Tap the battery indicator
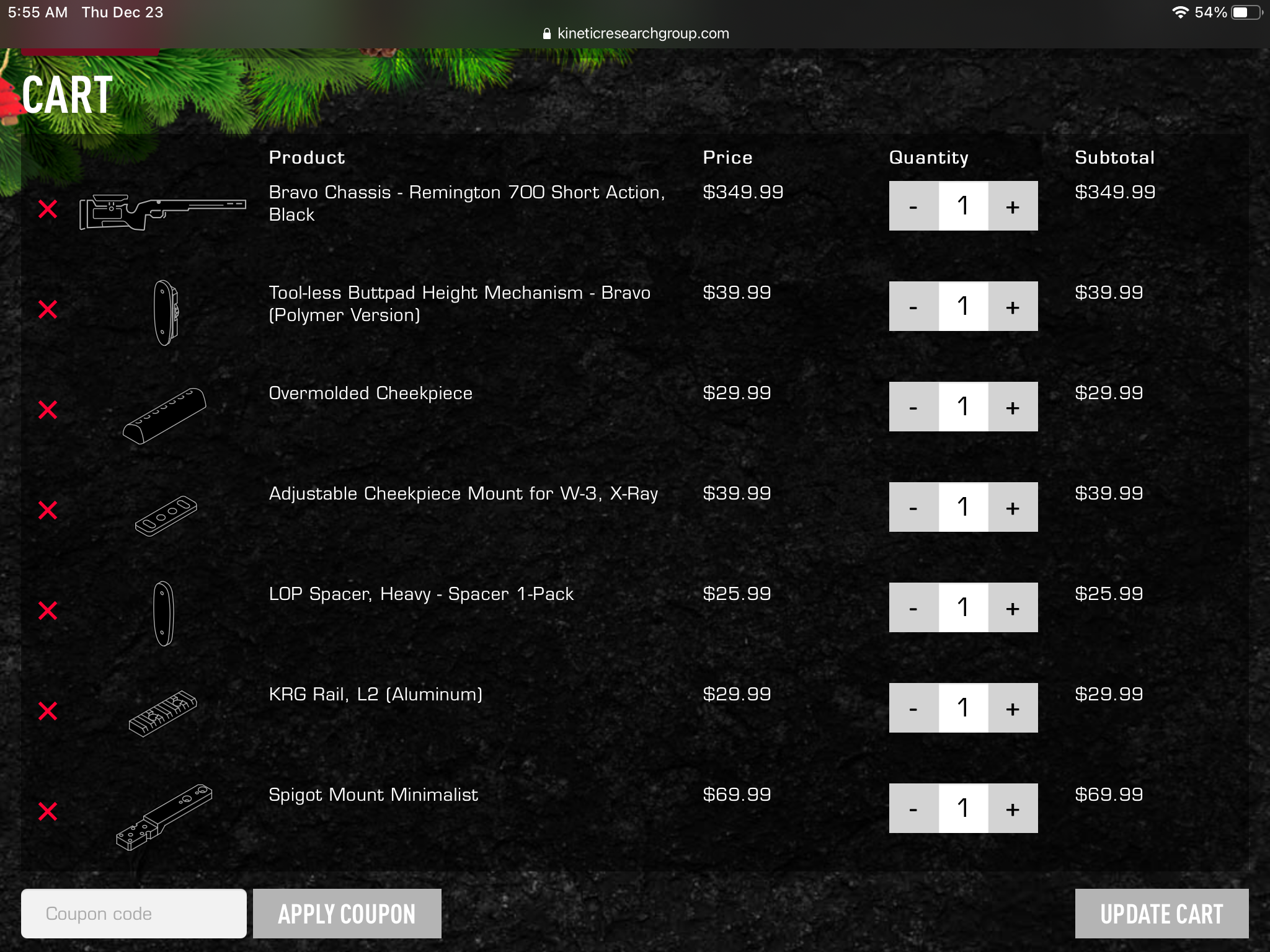This screenshot has height=952, width=1270. (1247, 12)
